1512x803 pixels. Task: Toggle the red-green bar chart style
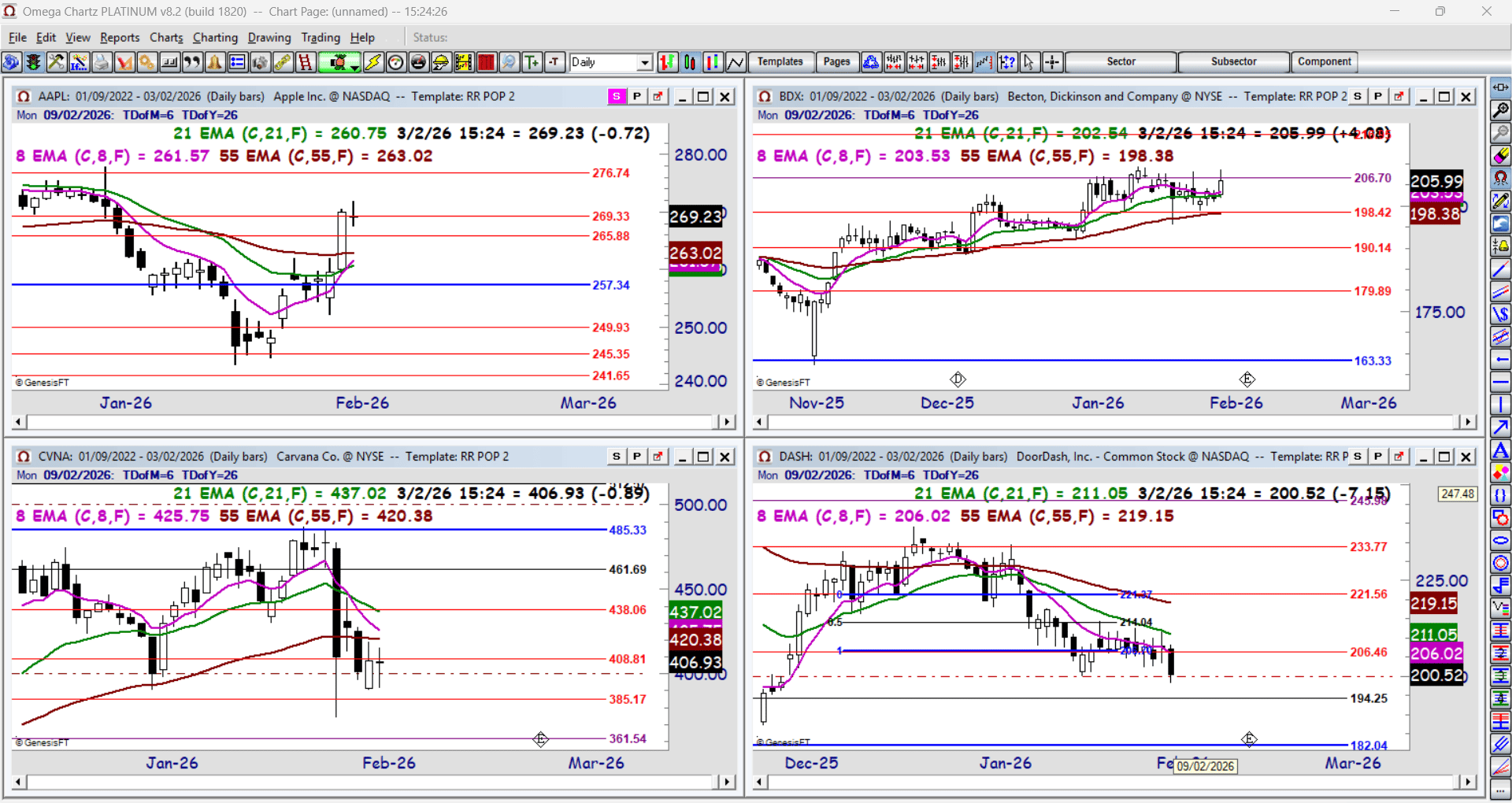tap(668, 62)
